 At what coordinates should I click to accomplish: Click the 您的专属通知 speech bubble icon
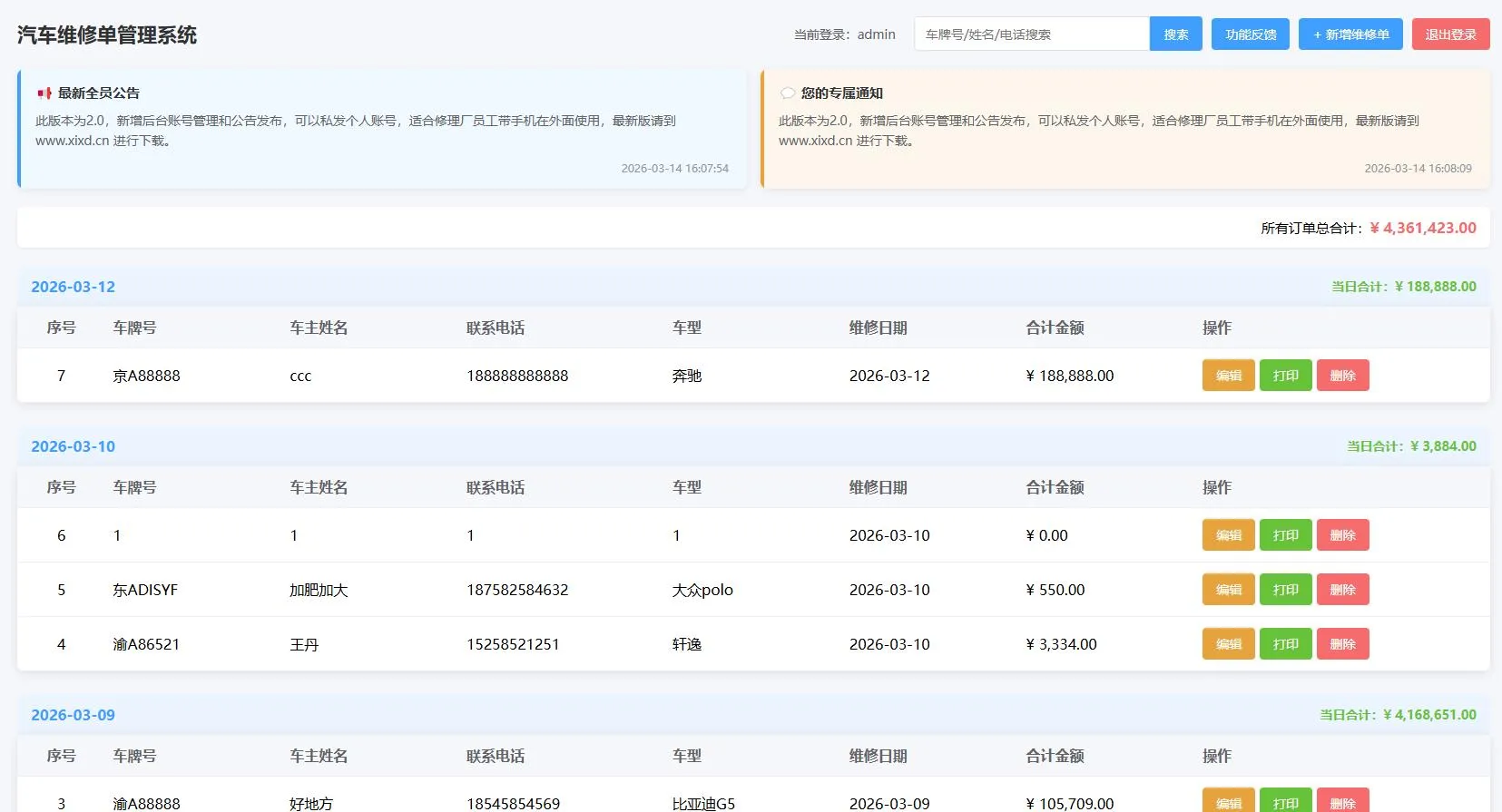787,93
